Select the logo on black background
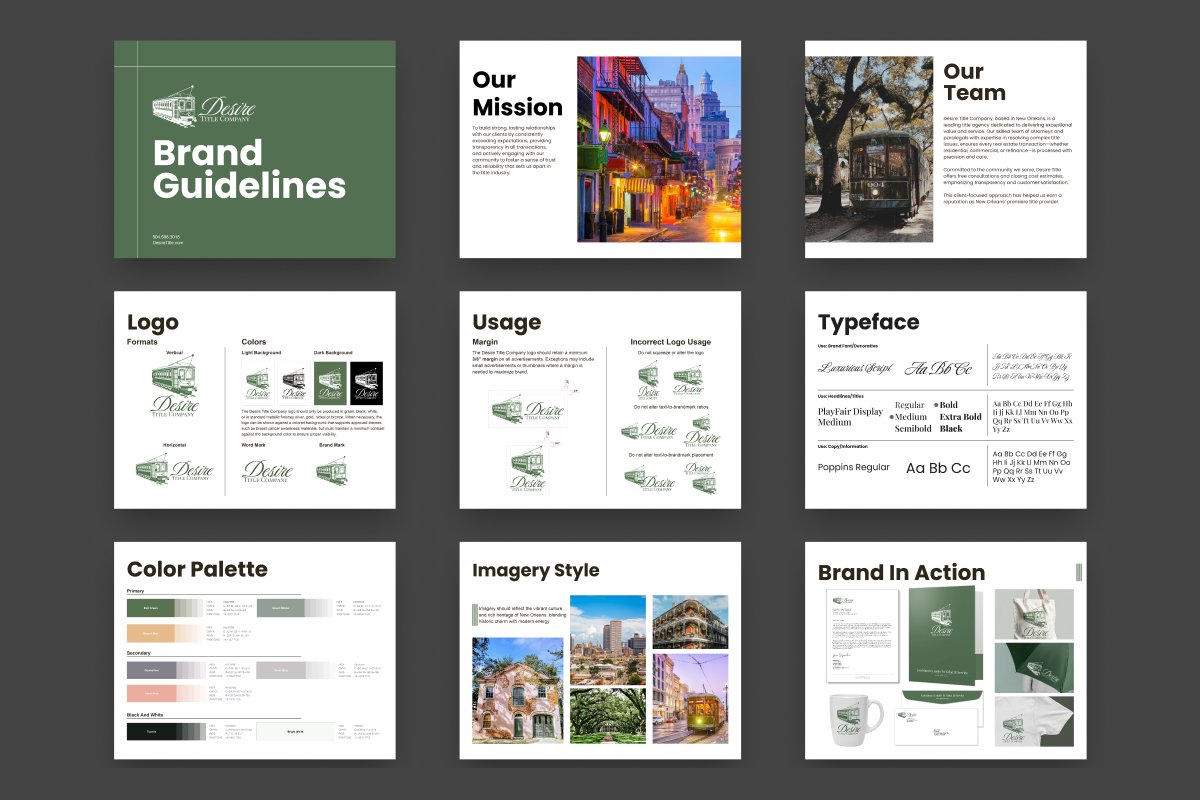Screen dimensions: 1200x800 [x=366, y=383]
